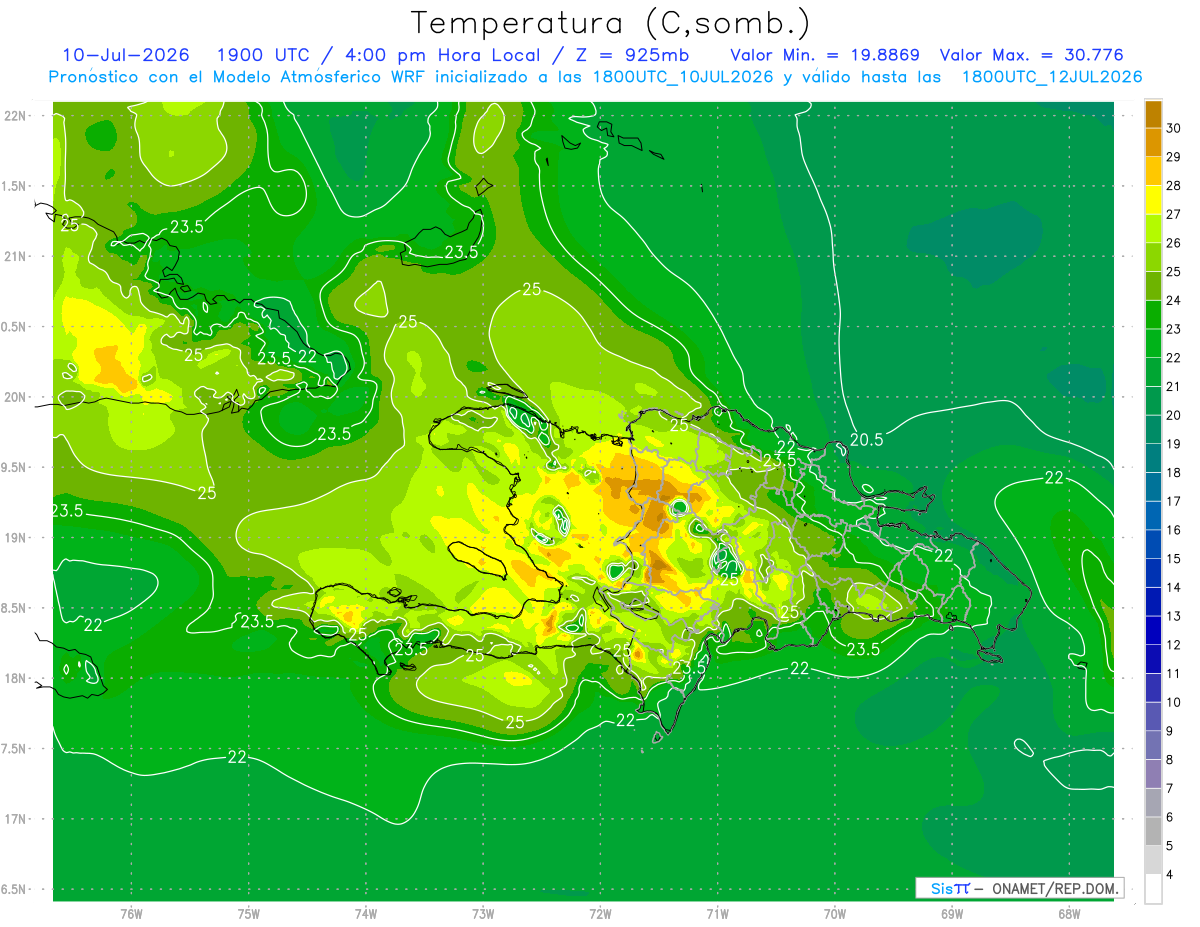Click the legend scale number "10"
Screen dimensions: 1200x927
pos(1173,702)
